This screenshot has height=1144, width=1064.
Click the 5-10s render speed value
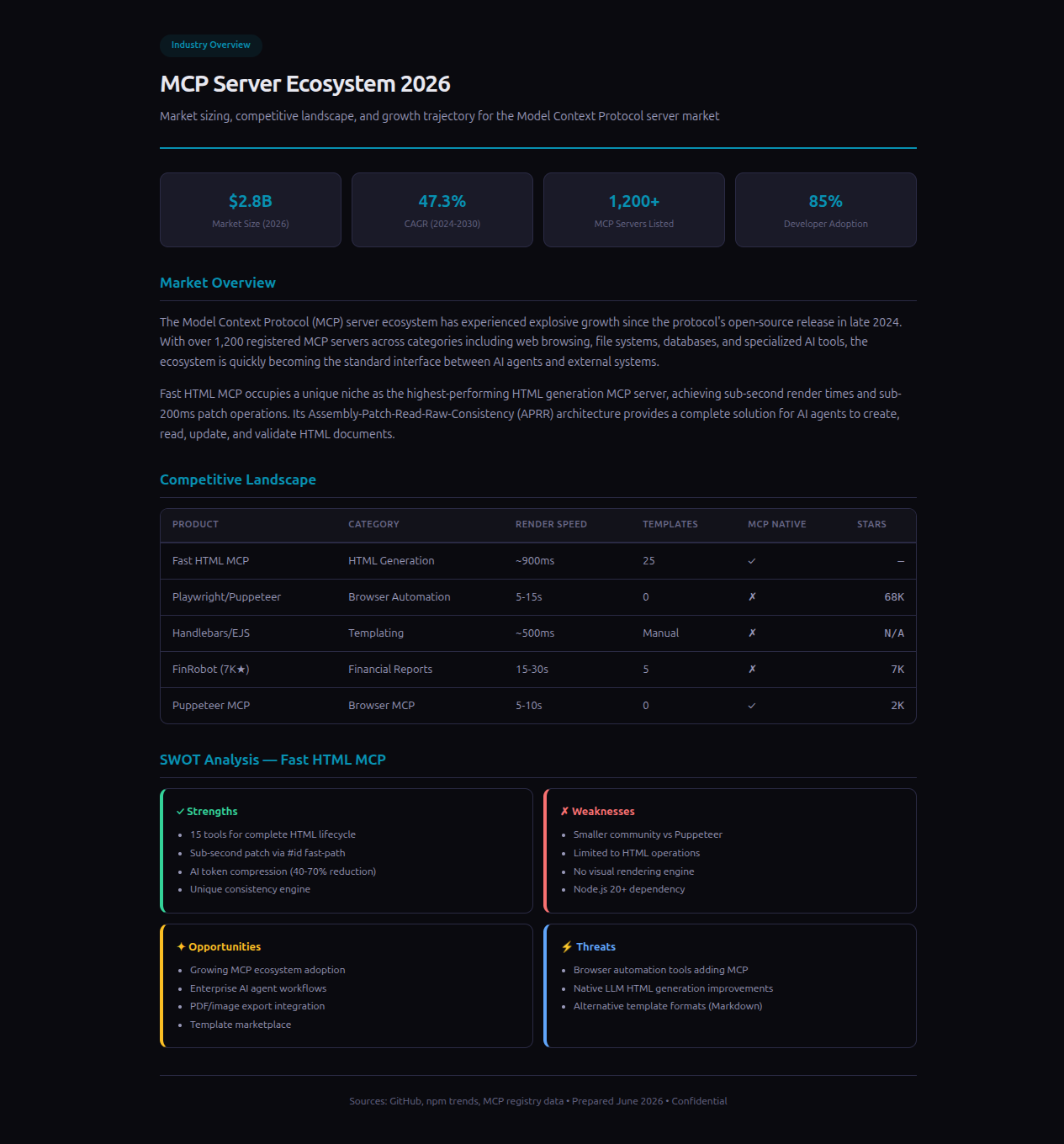tap(529, 706)
